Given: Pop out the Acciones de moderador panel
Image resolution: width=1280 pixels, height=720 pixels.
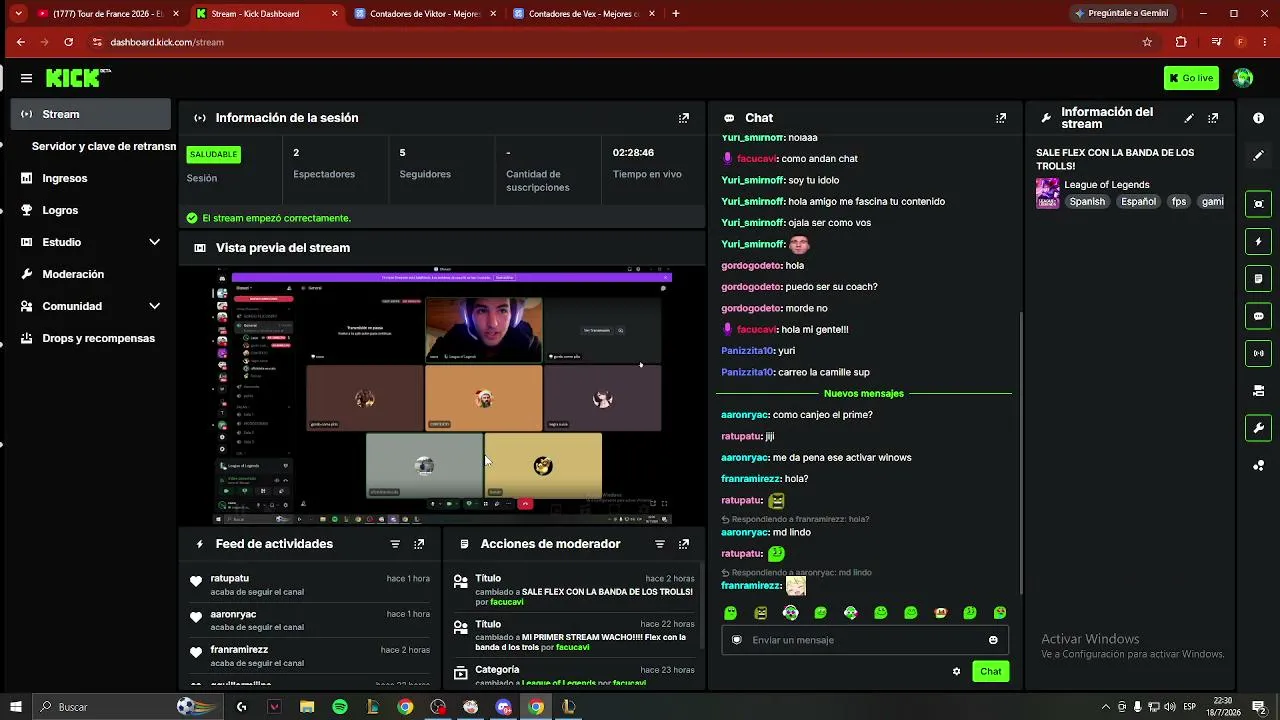Looking at the screenshot, I should tap(684, 544).
